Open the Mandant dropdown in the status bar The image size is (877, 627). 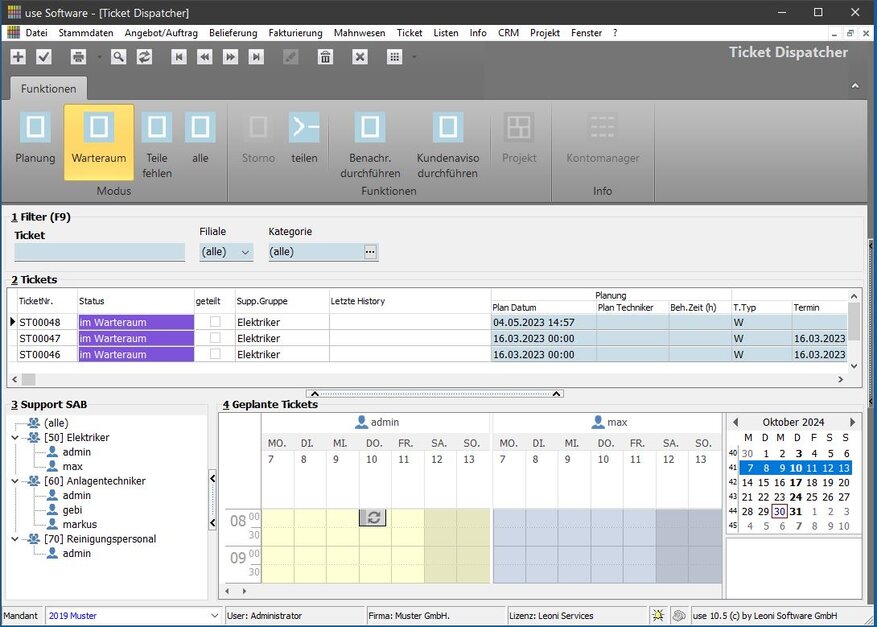click(214, 616)
